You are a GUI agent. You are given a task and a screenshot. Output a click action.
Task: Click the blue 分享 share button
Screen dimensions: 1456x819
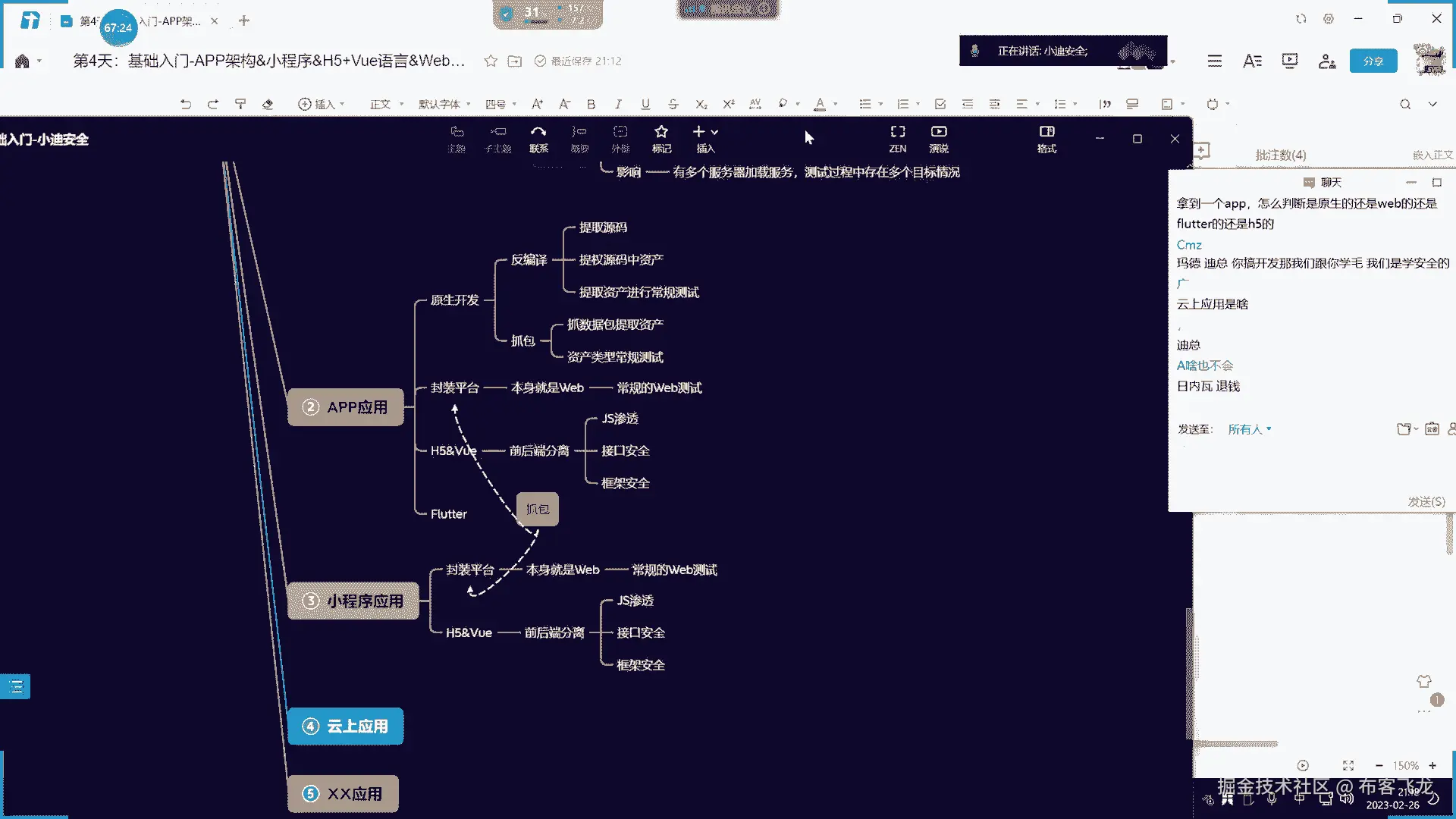pos(1373,61)
